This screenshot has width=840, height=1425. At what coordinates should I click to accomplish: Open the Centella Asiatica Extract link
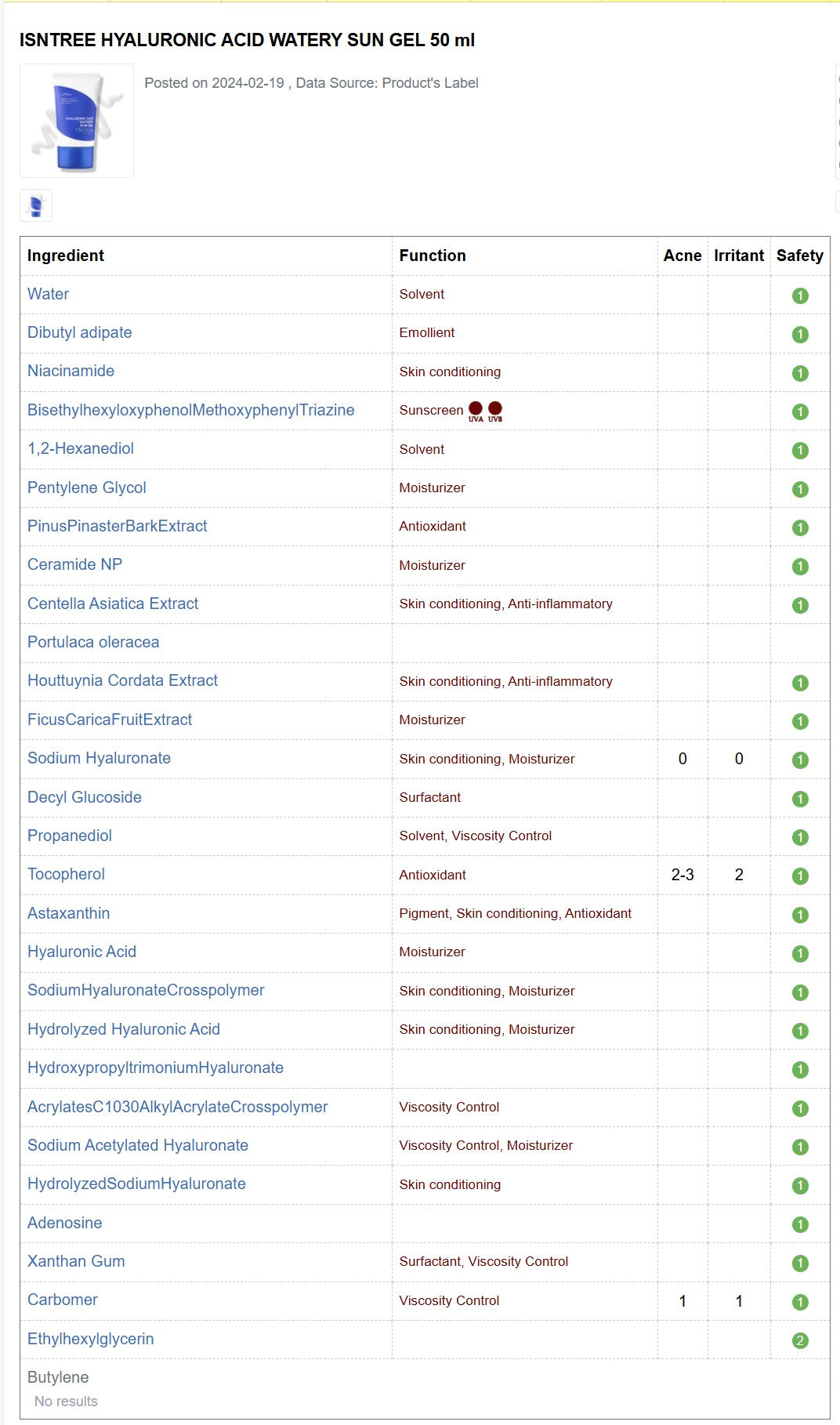[x=113, y=604]
